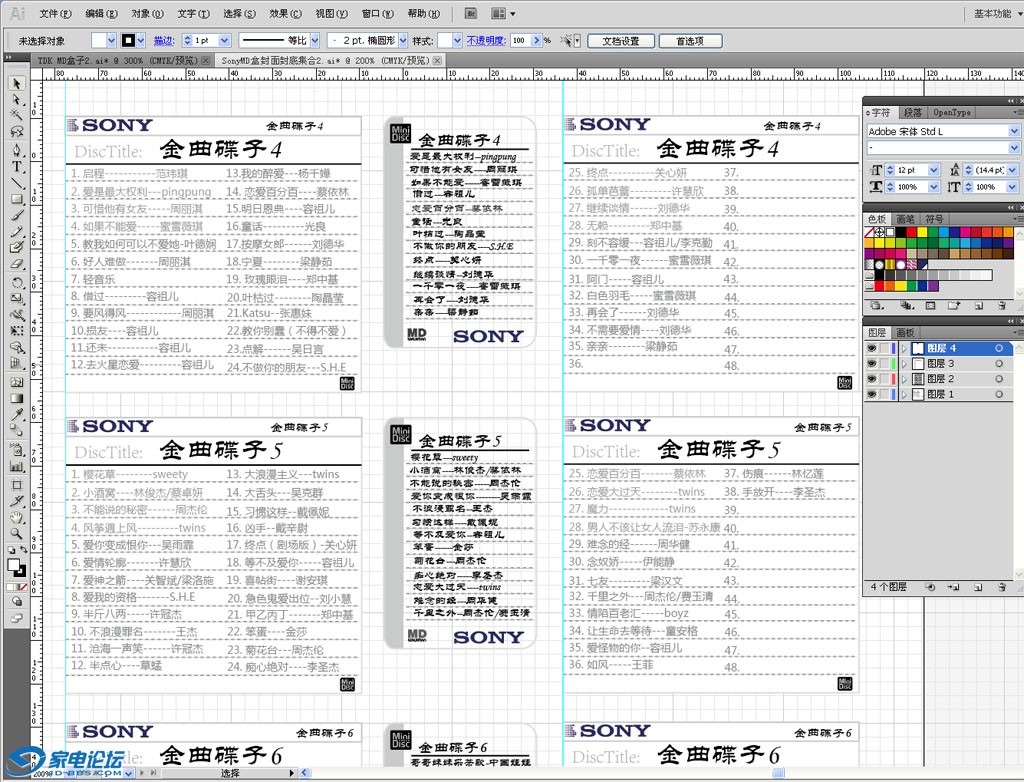Click target circle of layer 图层 3
1024x782 pixels.
(999, 363)
